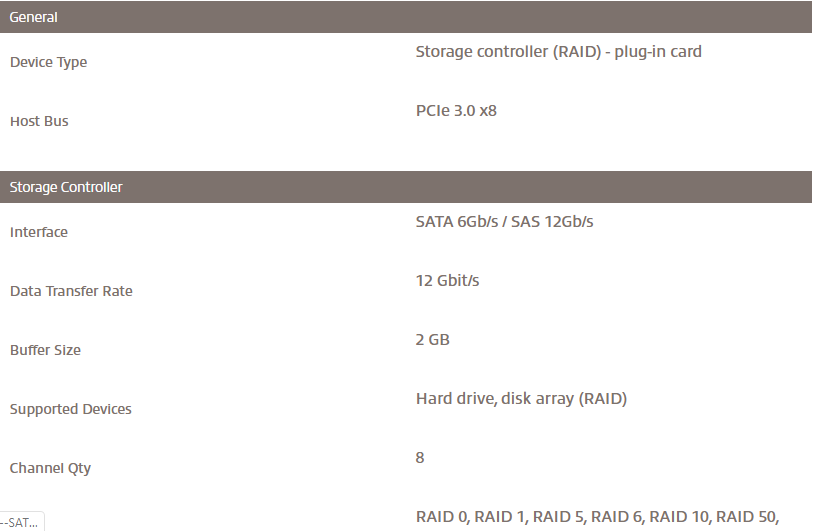Click the 12 Gbit/s value
The width and height of the screenshot is (813, 531).
coord(447,280)
